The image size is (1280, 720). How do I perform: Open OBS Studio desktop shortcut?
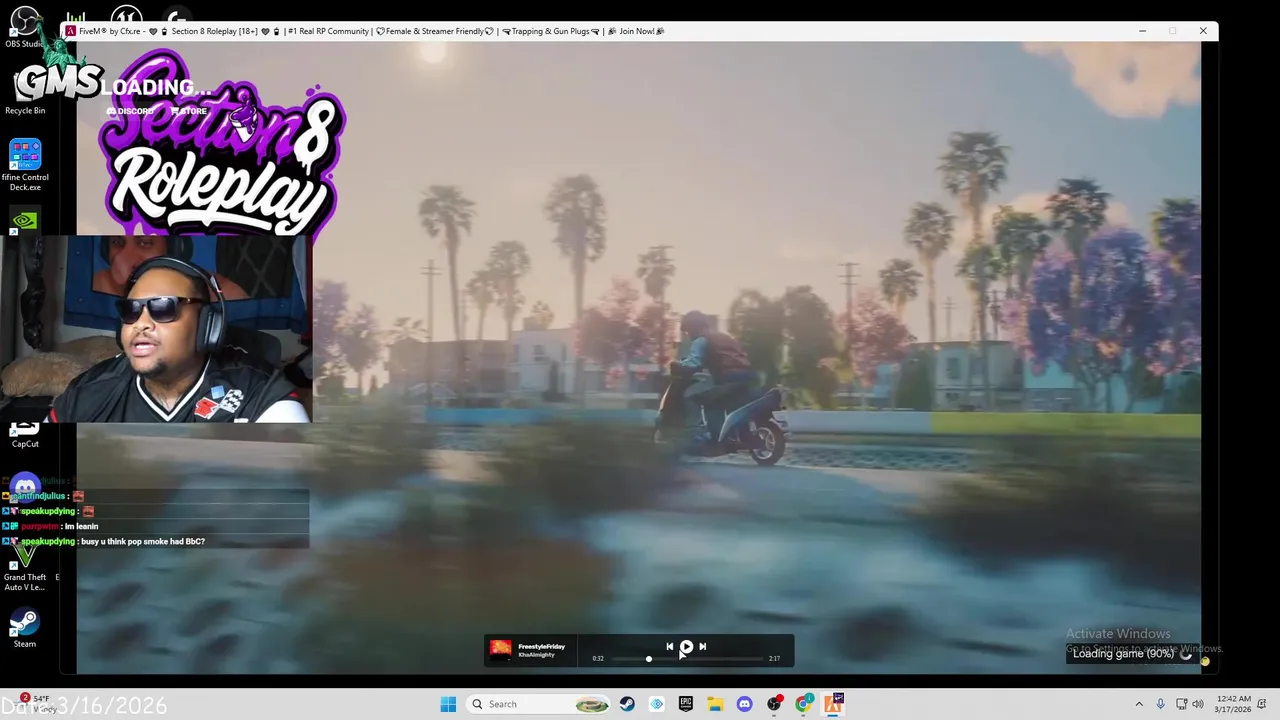tap(25, 27)
